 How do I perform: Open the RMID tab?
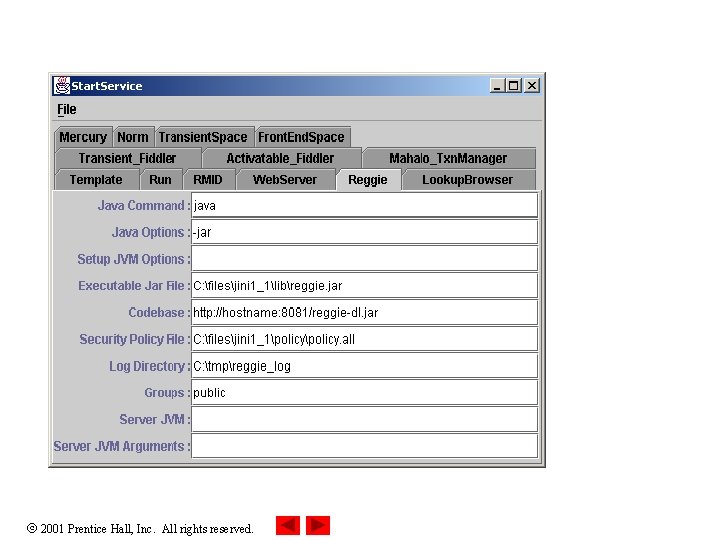tap(208, 180)
